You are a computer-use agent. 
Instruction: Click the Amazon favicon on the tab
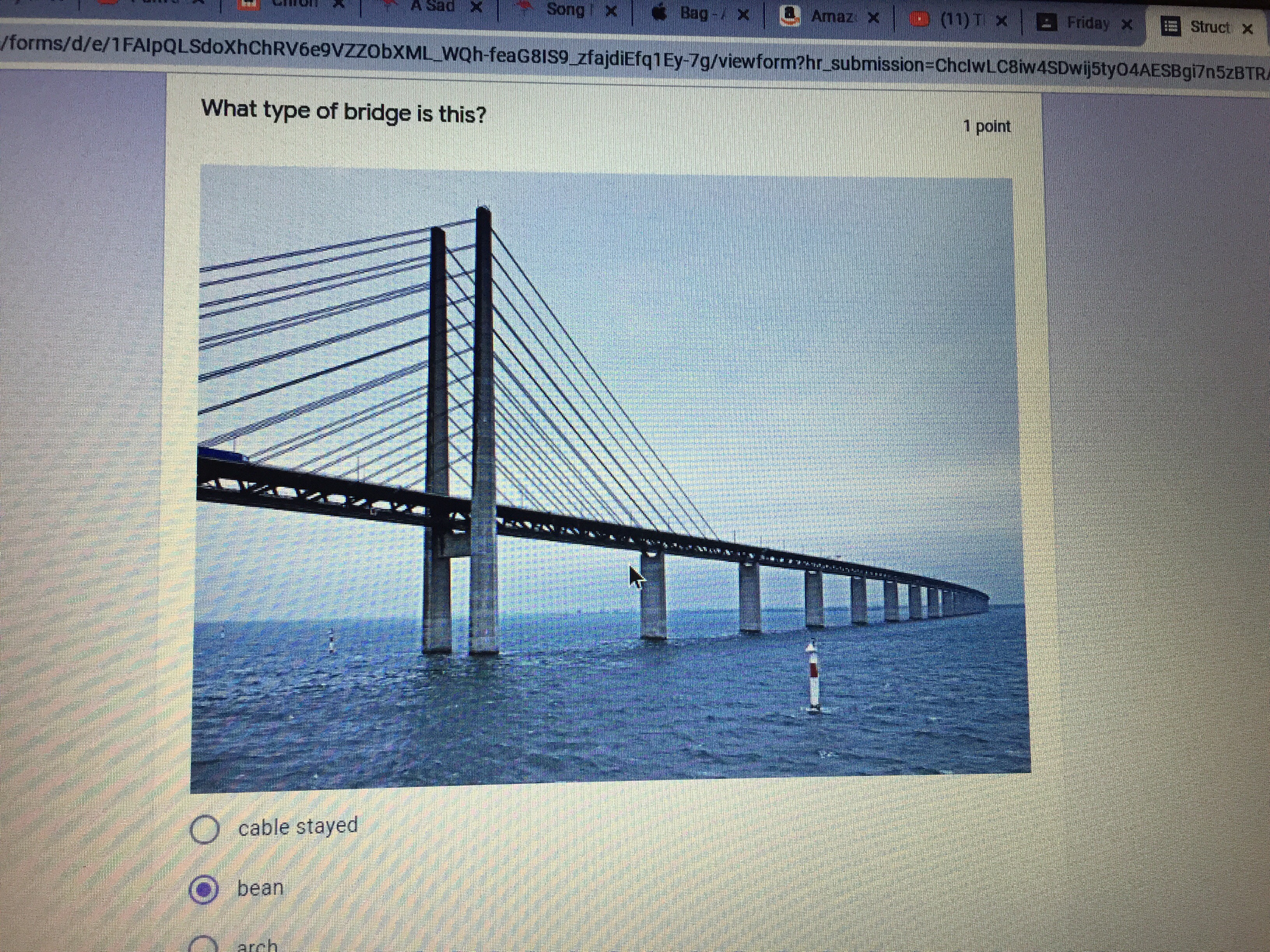791,16
